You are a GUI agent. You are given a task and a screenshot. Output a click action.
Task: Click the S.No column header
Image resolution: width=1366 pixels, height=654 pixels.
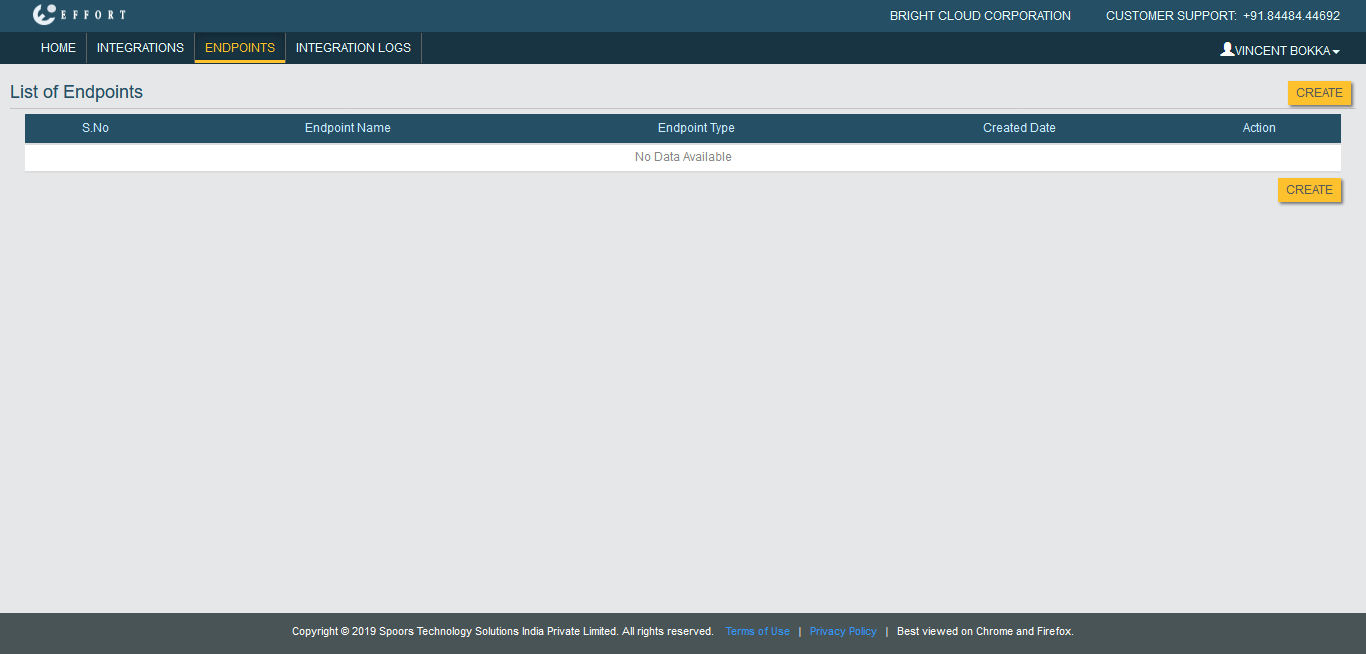point(95,128)
